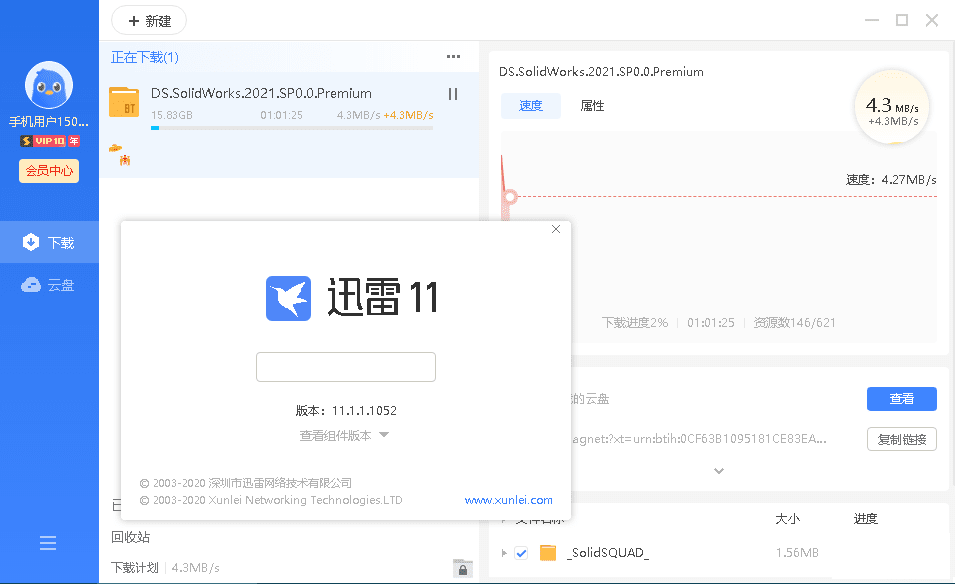Viewport: 955px width, 584px height.
Task: Open 会员中心 member center
Action: pos(49,171)
